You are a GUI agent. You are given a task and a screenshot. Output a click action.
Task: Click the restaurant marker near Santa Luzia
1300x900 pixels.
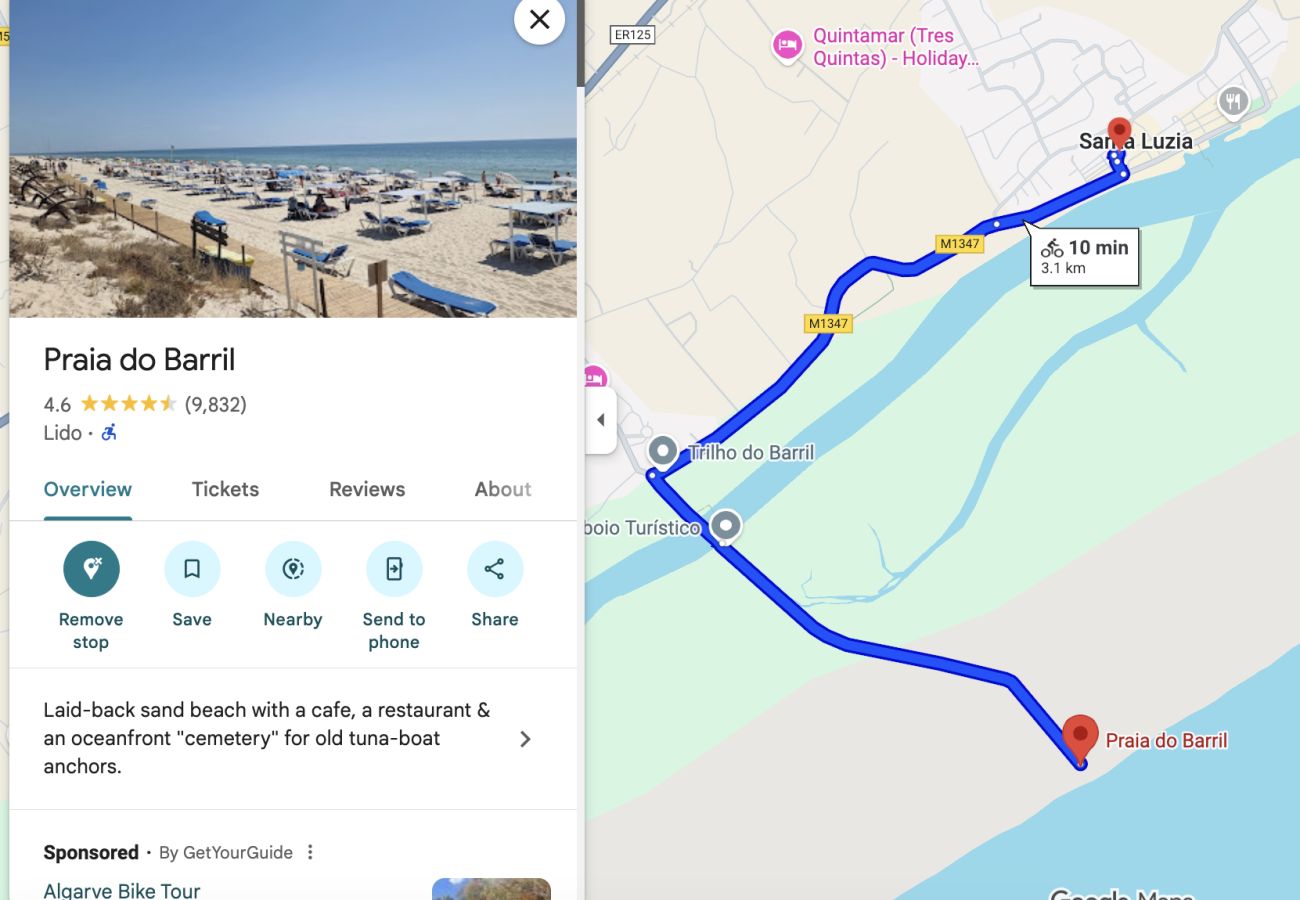[1233, 101]
